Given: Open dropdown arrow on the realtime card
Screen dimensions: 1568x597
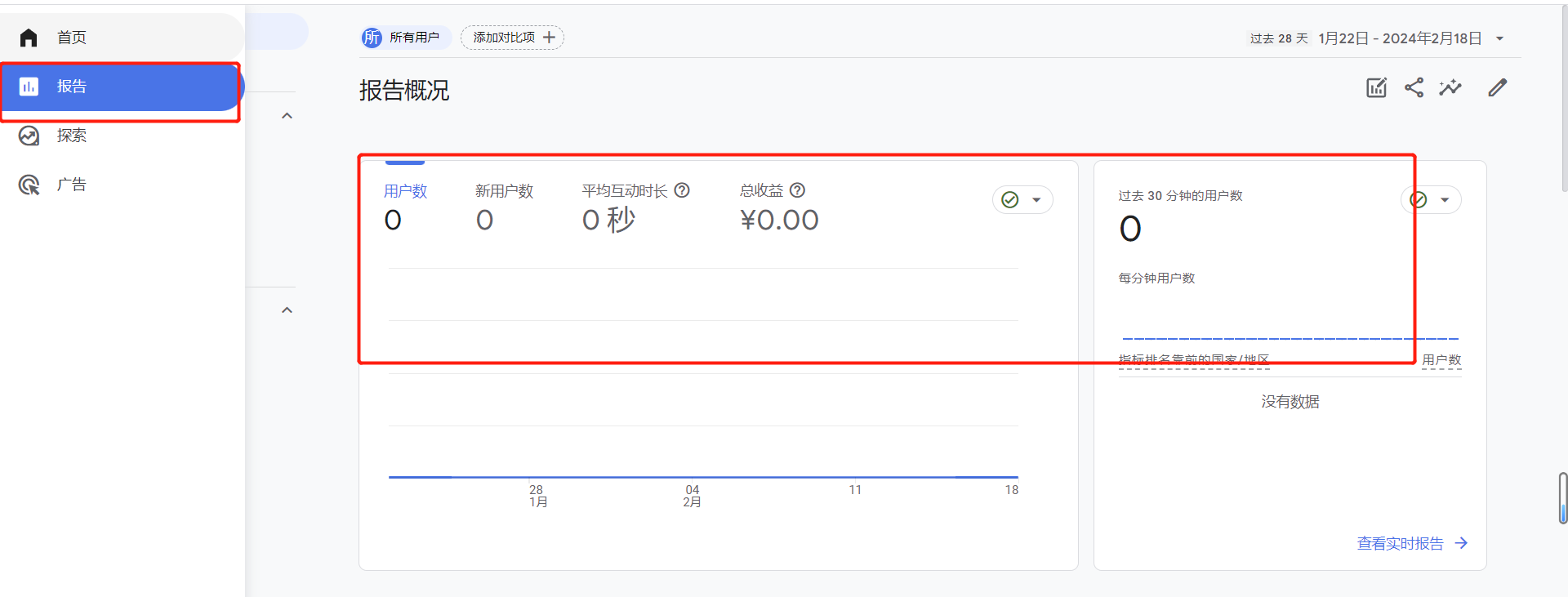Looking at the screenshot, I should (1445, 200).
